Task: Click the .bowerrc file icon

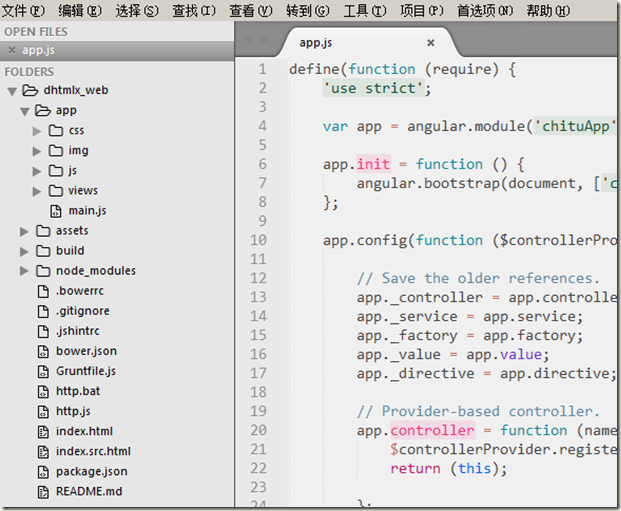Action: click(43, 292)
